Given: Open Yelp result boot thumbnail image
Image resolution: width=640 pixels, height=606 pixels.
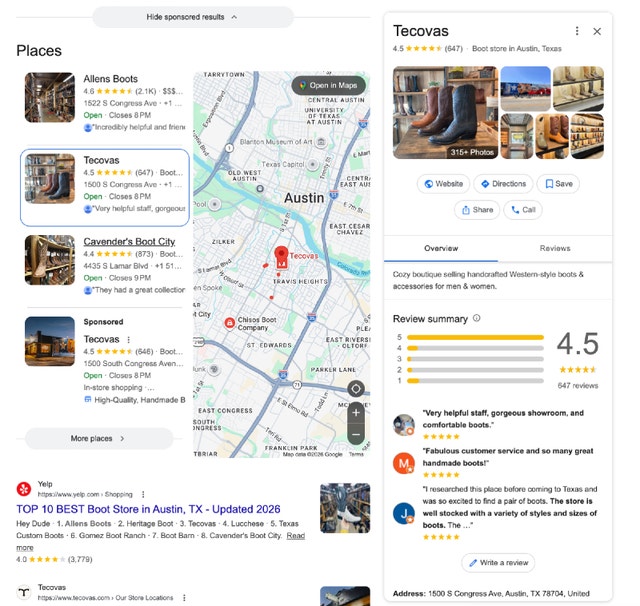Looking at the screenshot, I should pos(345,508).
